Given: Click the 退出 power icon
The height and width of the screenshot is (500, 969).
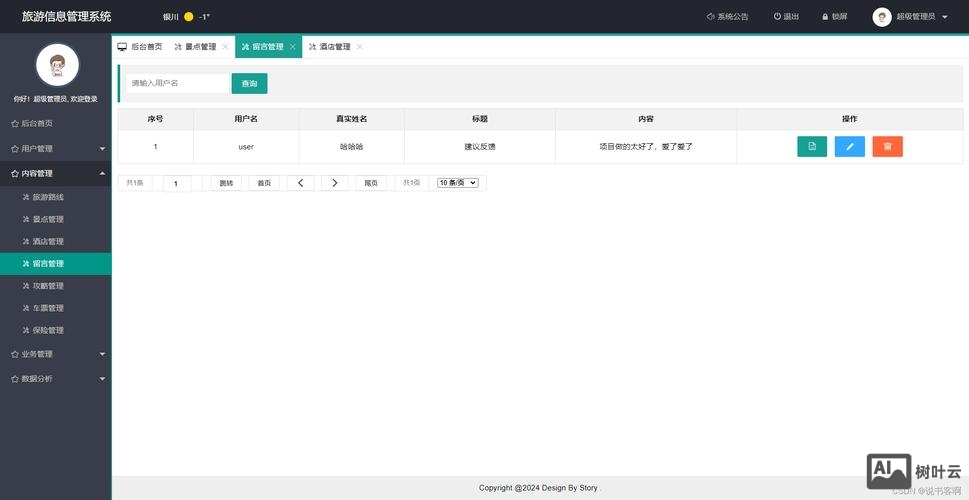Looking at the screenshot, I should (777, 17).
